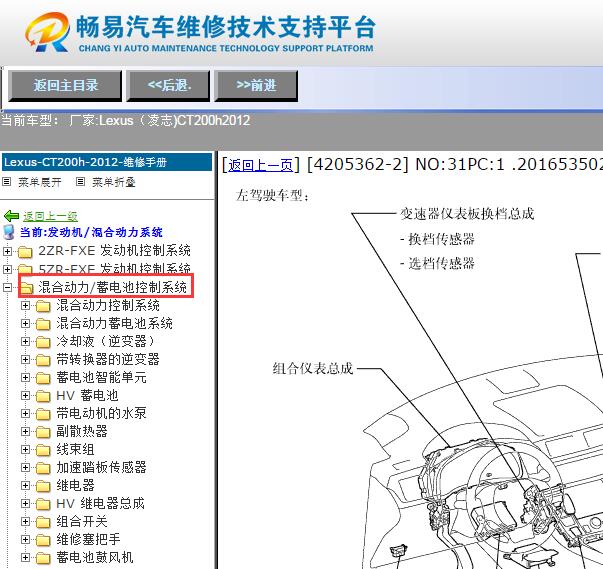Expand the 加速踏板传感器 node
This screenshot has width=603, height=569.
point(25,468)
